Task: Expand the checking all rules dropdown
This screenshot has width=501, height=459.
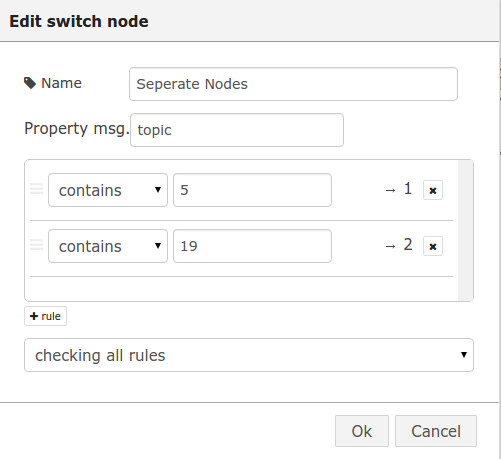Action: [x=249, y=355]
